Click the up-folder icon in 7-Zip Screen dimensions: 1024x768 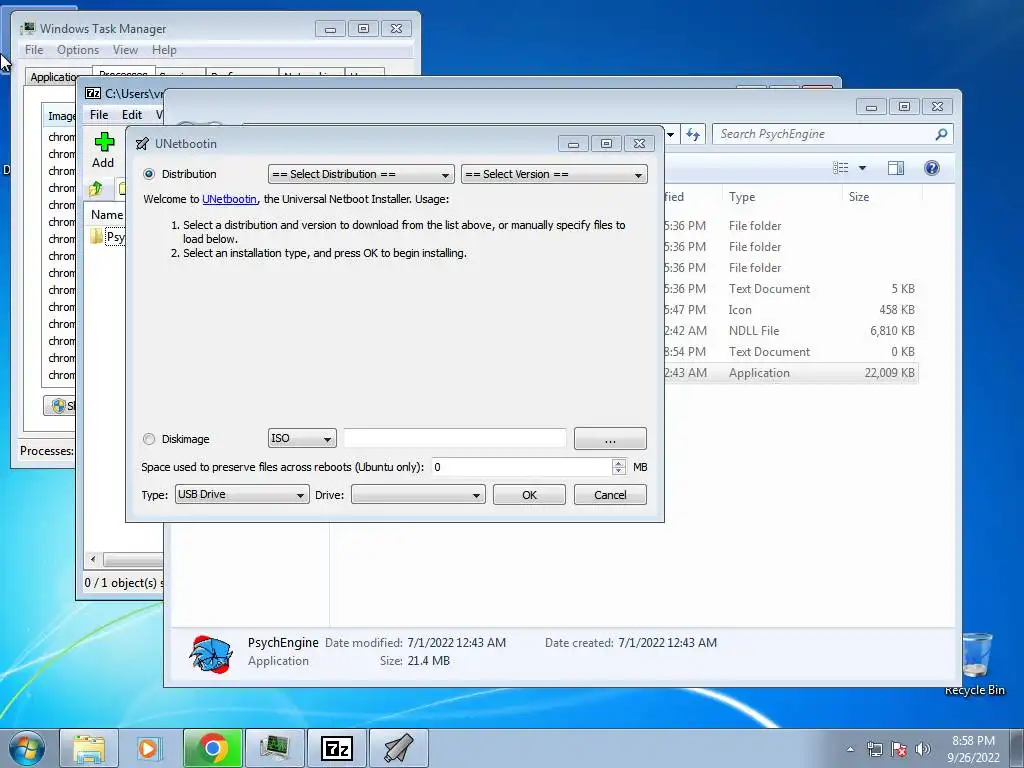tap(96, 189)
